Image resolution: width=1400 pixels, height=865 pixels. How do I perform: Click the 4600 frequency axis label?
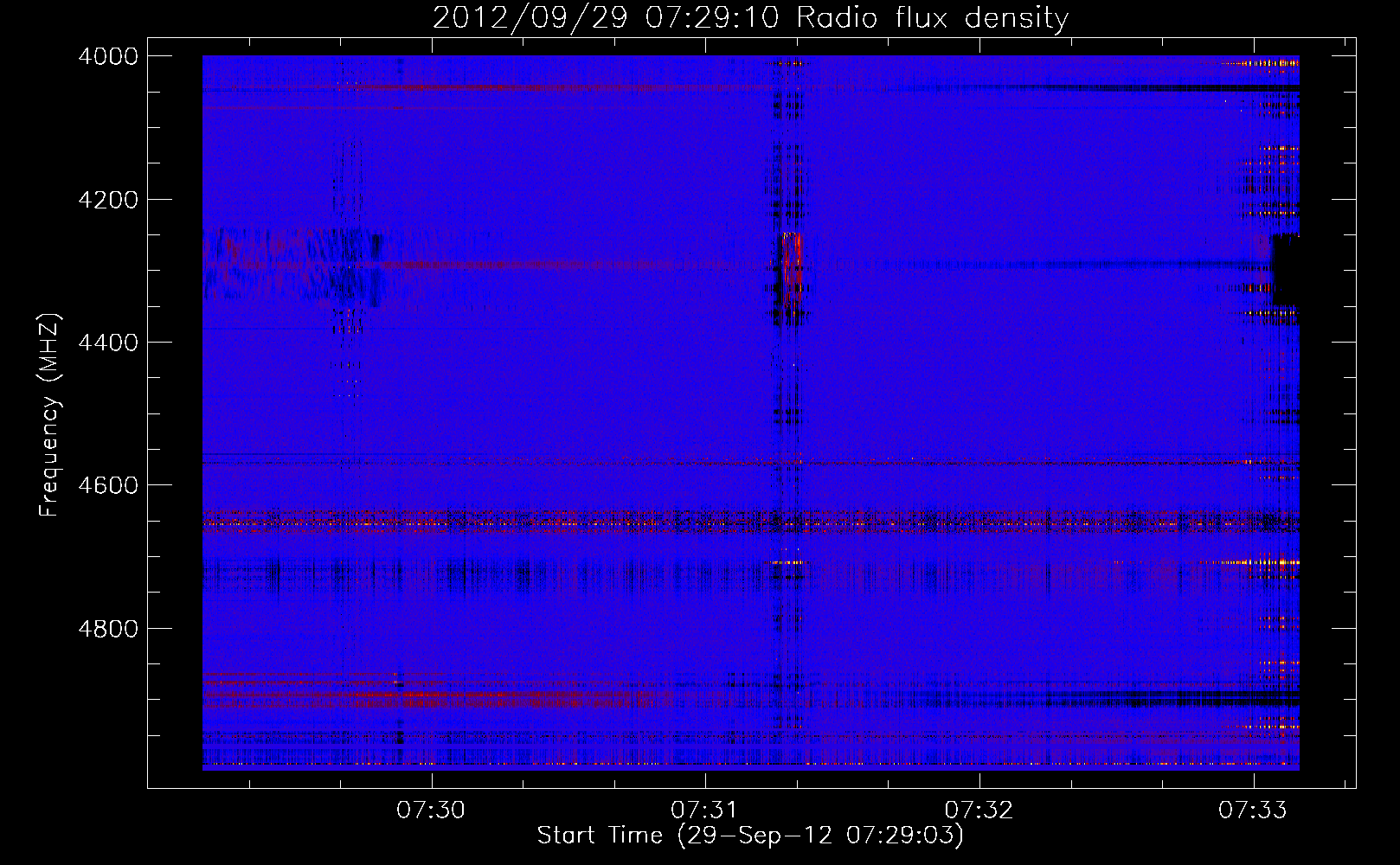pyautogui.click(x=108, y=485)
